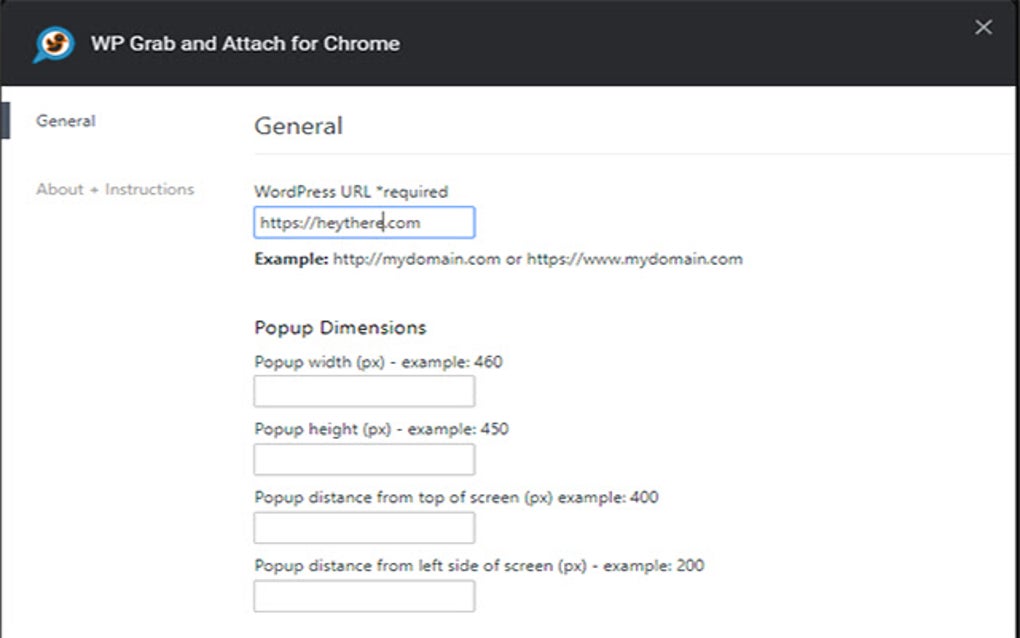Focus the Popup height input field
The width and height of the screenshot is (1020, 638).
point(364,460)
